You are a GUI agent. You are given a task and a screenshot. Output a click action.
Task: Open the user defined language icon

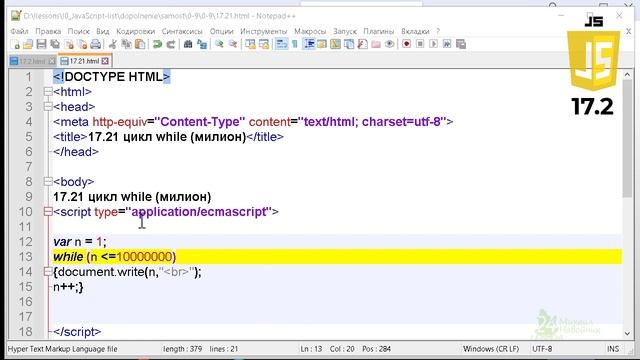[322, 44]
